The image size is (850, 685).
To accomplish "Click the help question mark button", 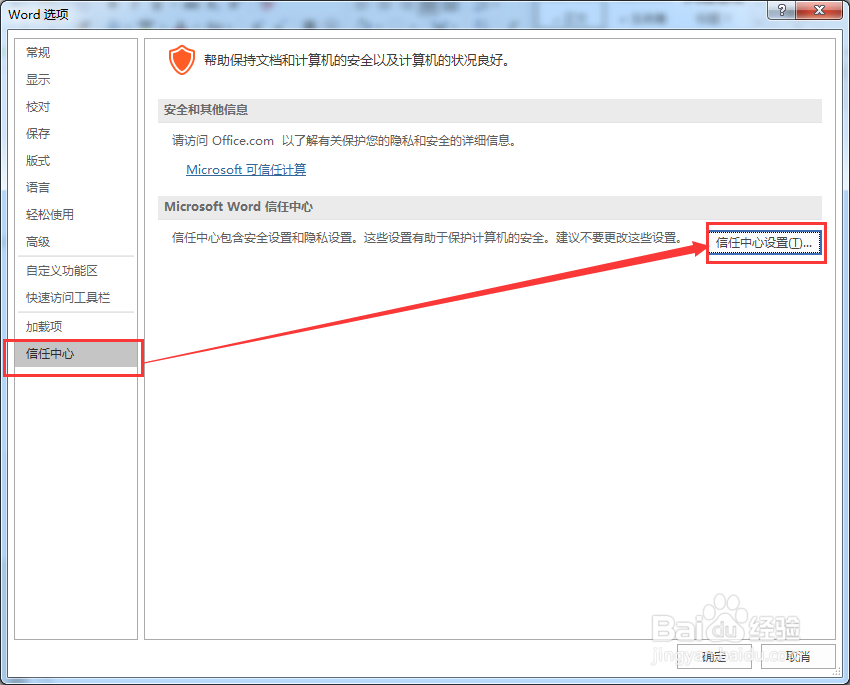I will [781, 10].
